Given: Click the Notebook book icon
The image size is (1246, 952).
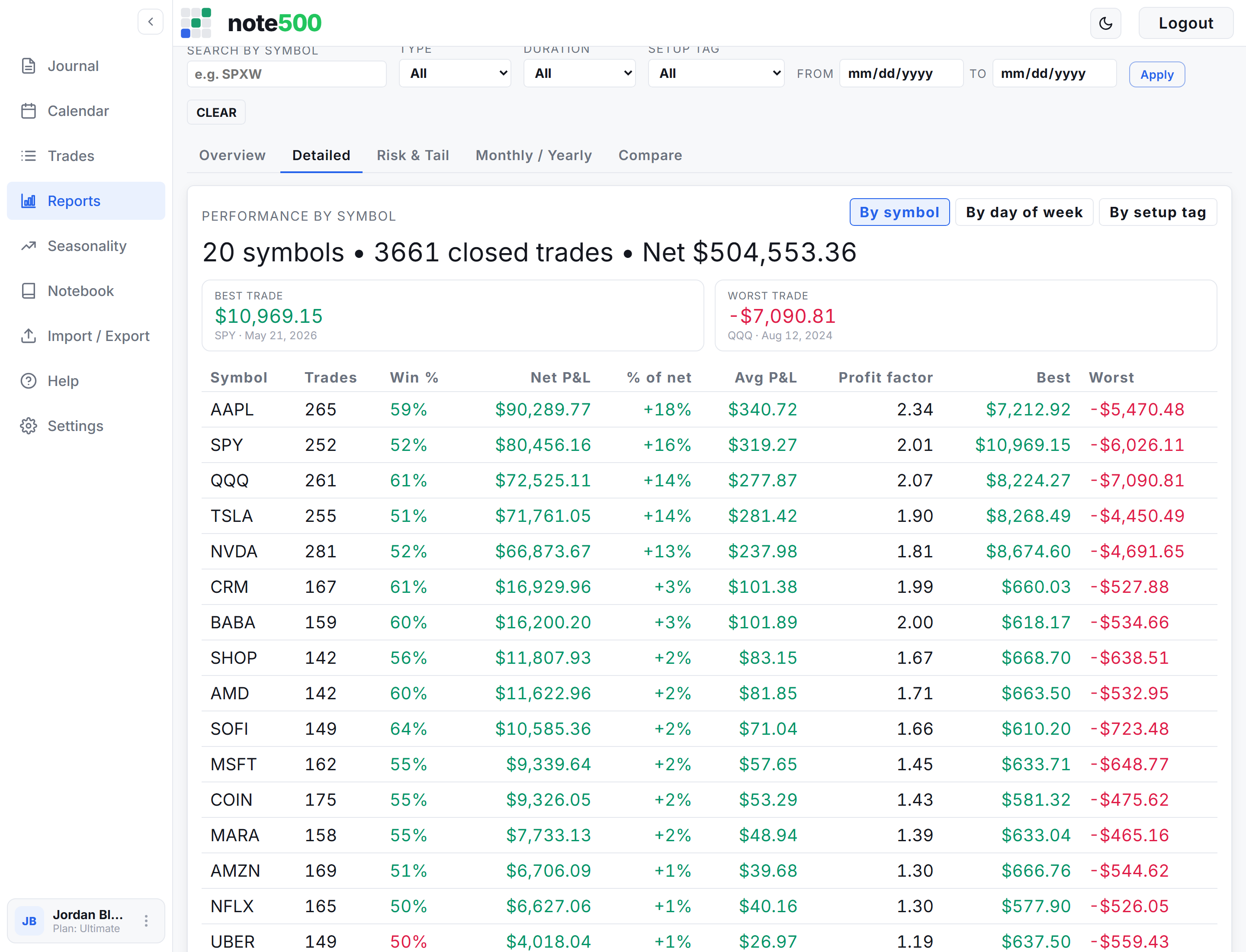Looking at the screenshot, I should point(28,291).
